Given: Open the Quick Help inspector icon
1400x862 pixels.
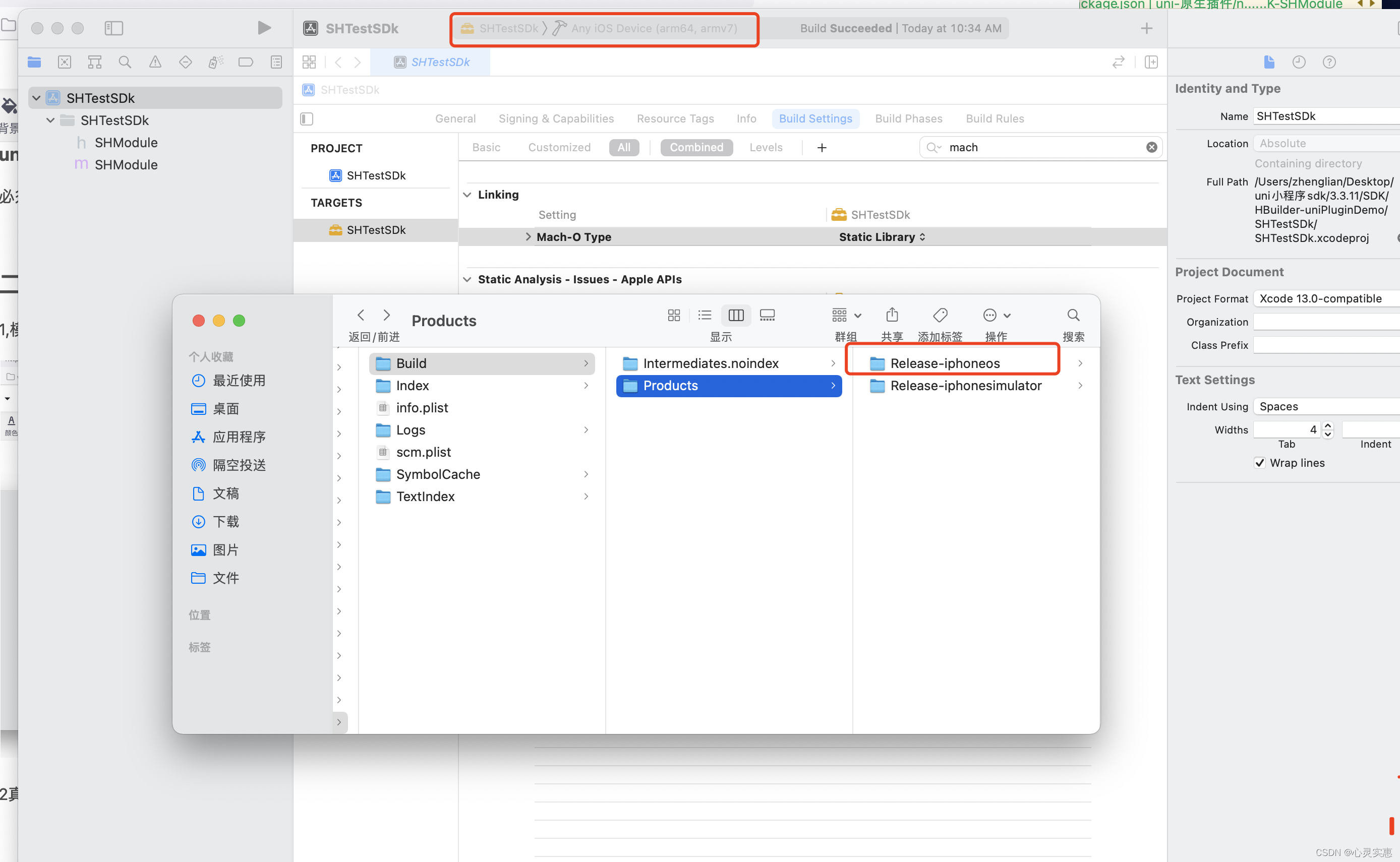Looking at the screenshot, I should click(x=1329, y=62).
